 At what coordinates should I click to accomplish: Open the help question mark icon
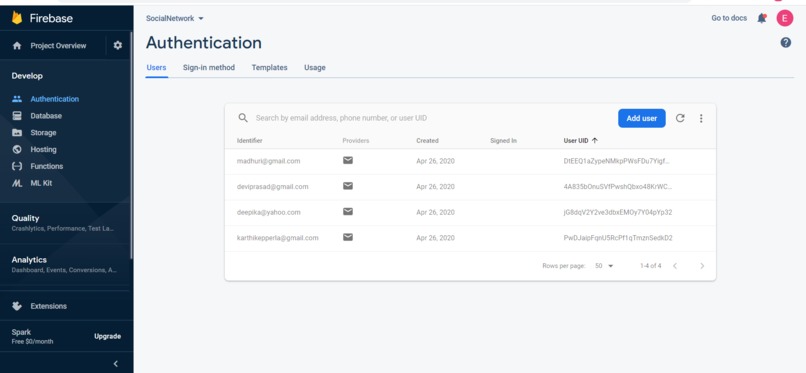tap(785, 43)
